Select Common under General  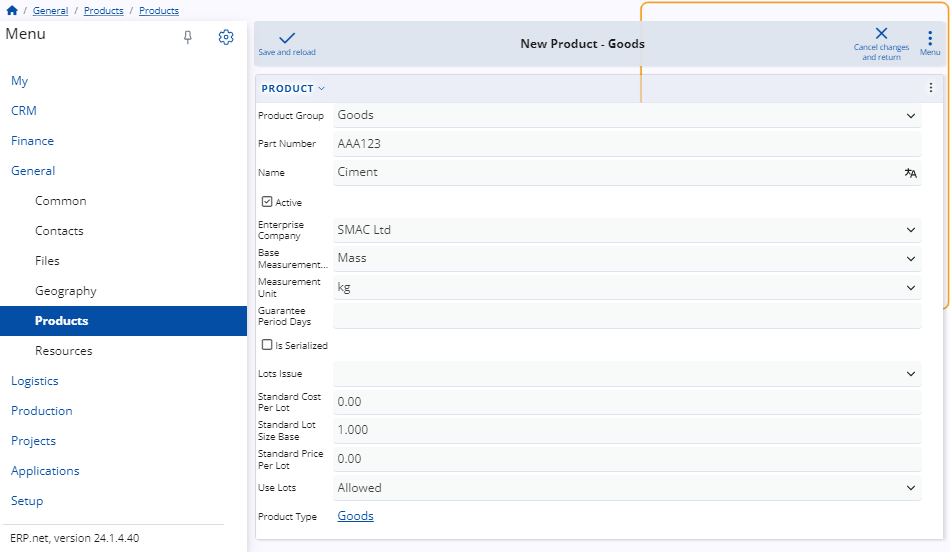61,201
